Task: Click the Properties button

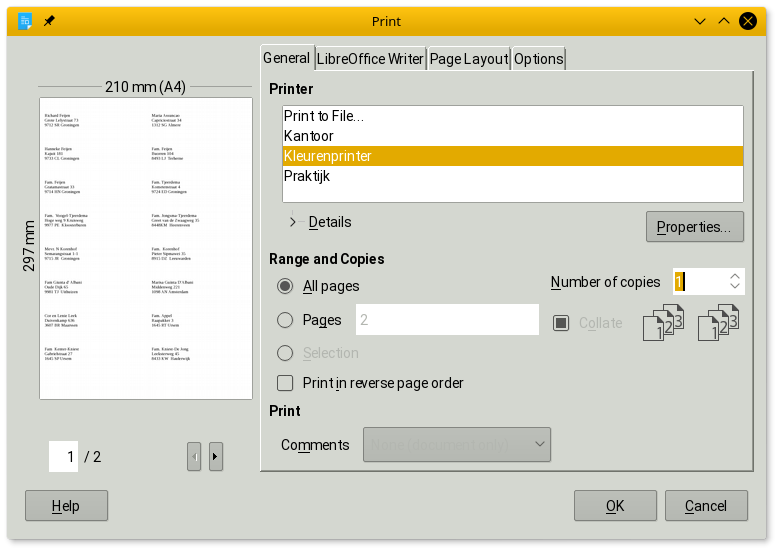Action: pyautogui.click(x=694, y=227)
